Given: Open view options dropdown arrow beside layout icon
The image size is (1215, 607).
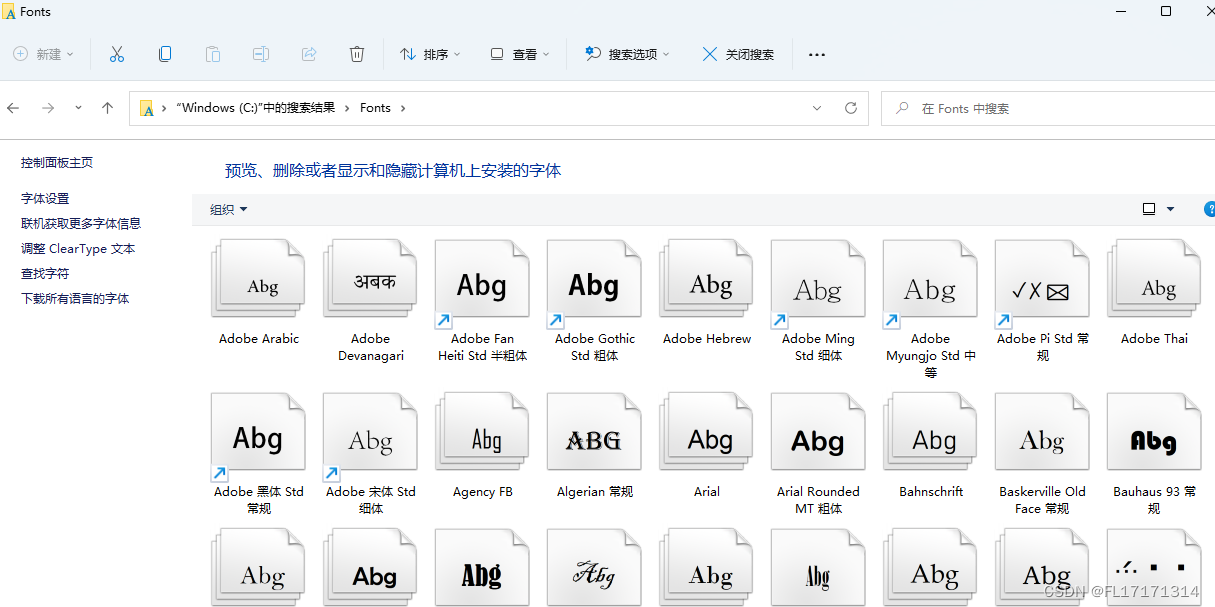Looking at the screenshot, I should pos(1170,209).
